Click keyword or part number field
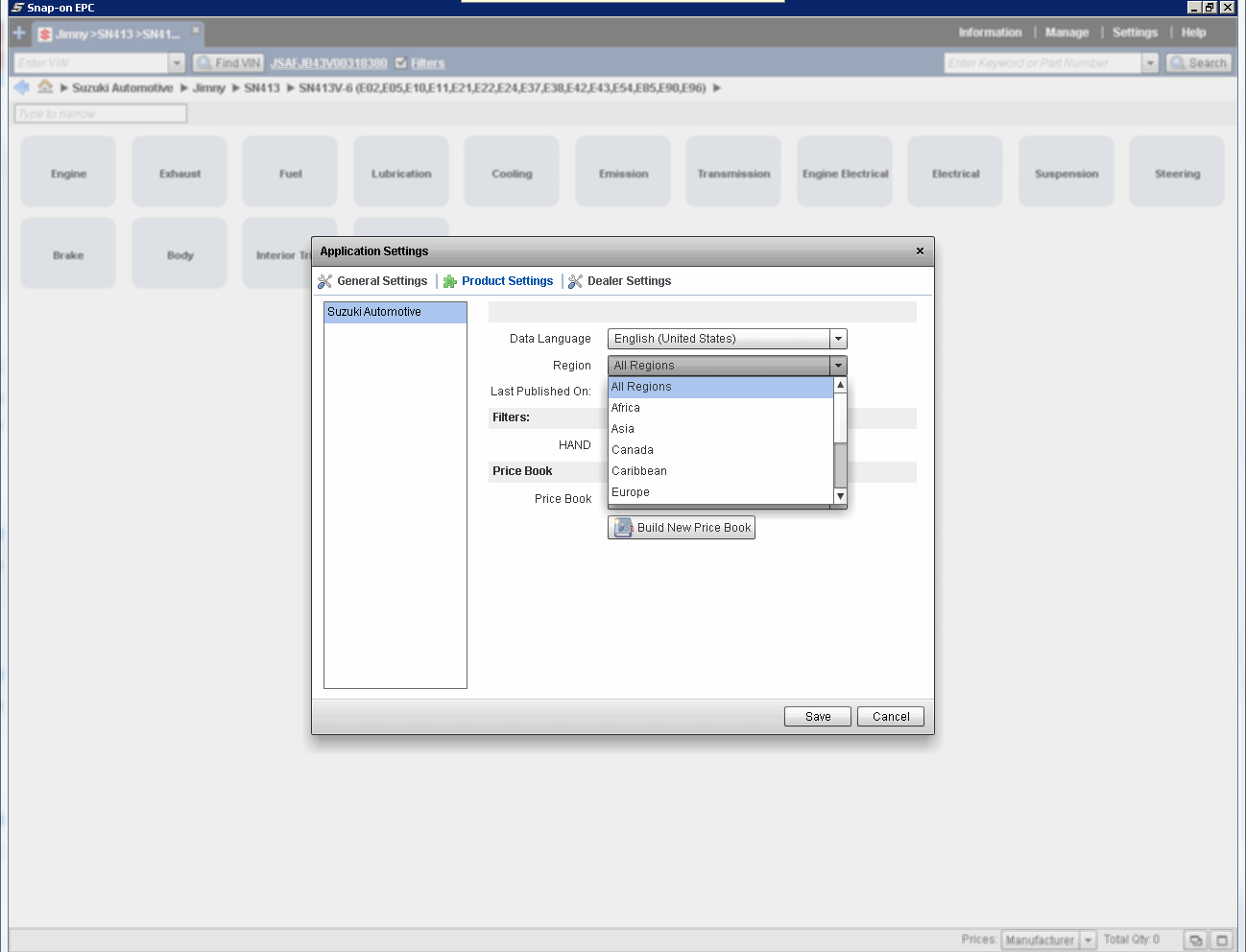The width and height of the screenshot is (1246, 952). [1042, 63]
